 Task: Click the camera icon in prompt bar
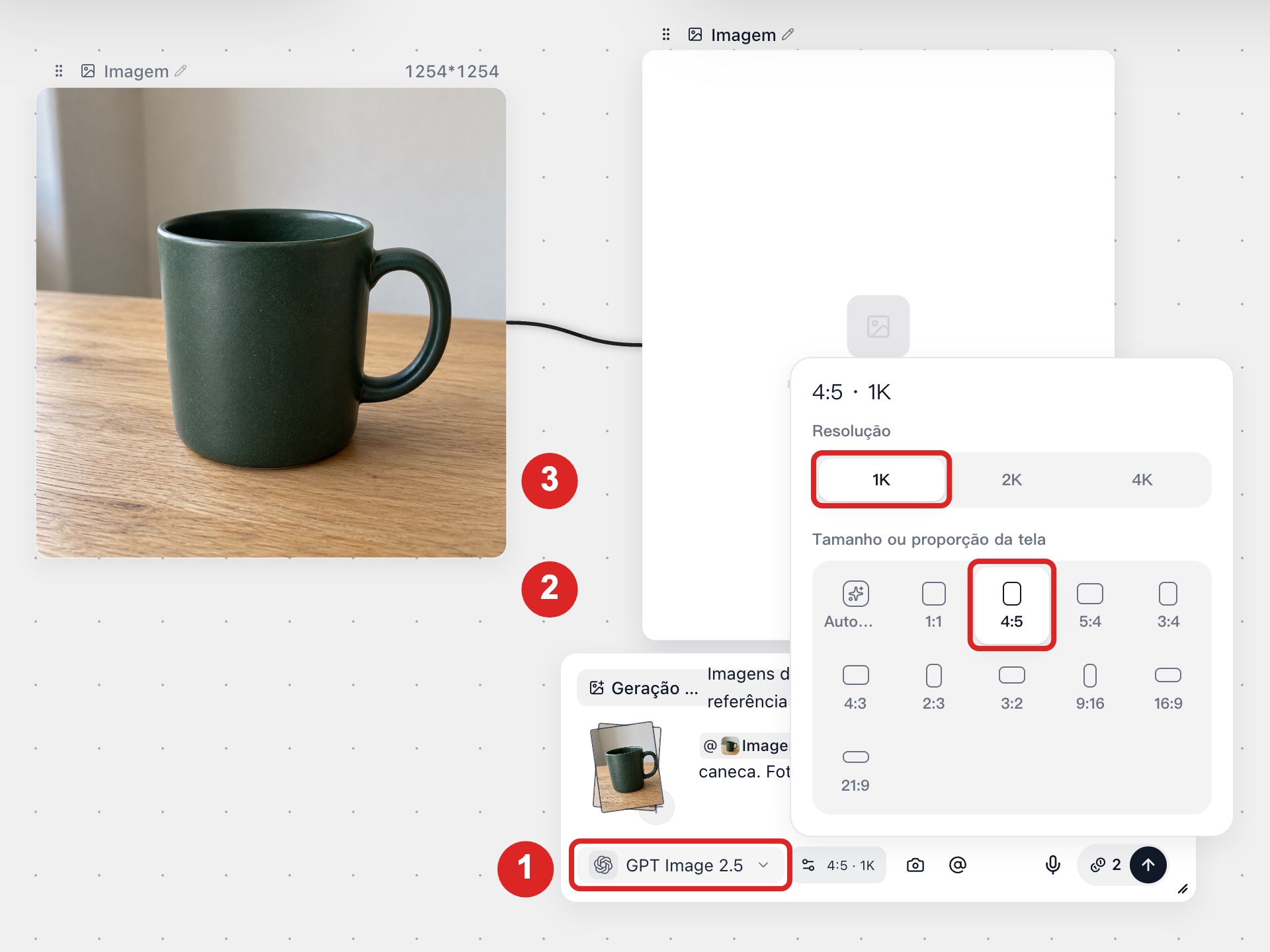click(x=915, y=865)
